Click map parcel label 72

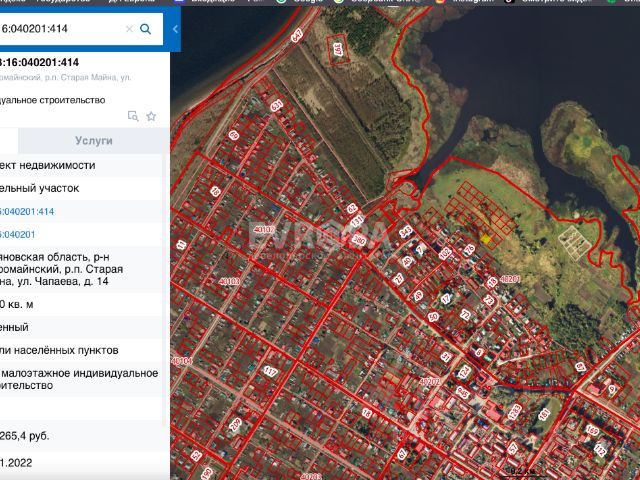coord(465,315)
